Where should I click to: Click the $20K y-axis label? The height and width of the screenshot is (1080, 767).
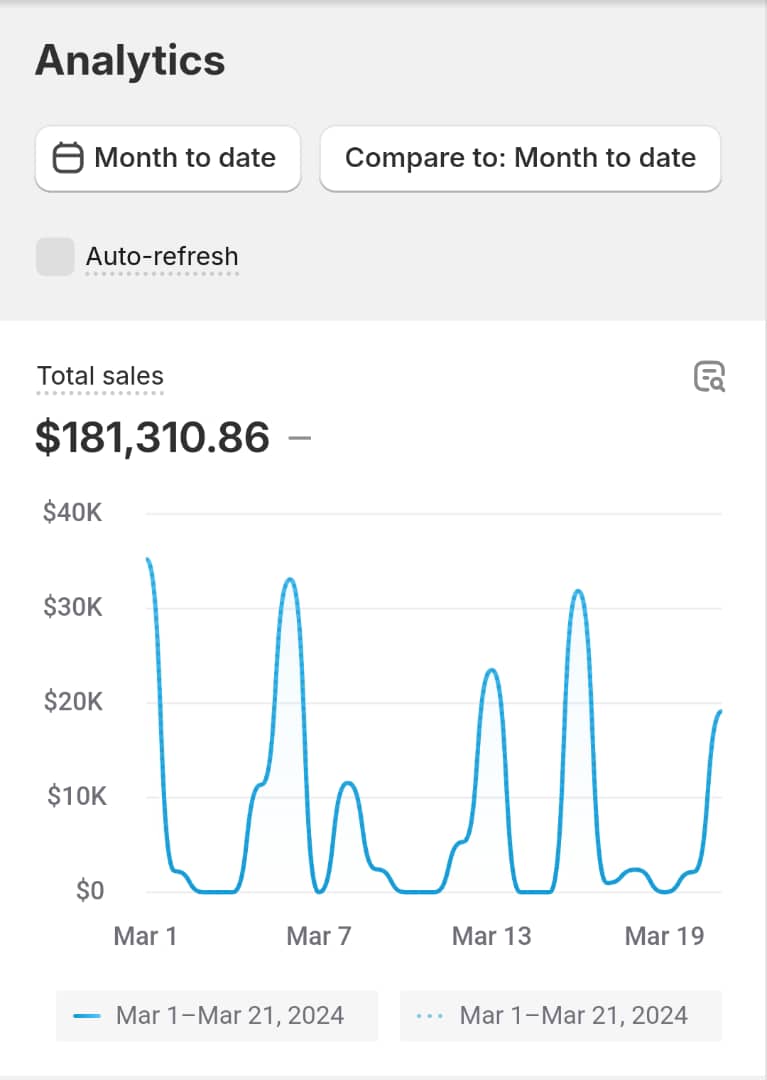click(73, 702)
